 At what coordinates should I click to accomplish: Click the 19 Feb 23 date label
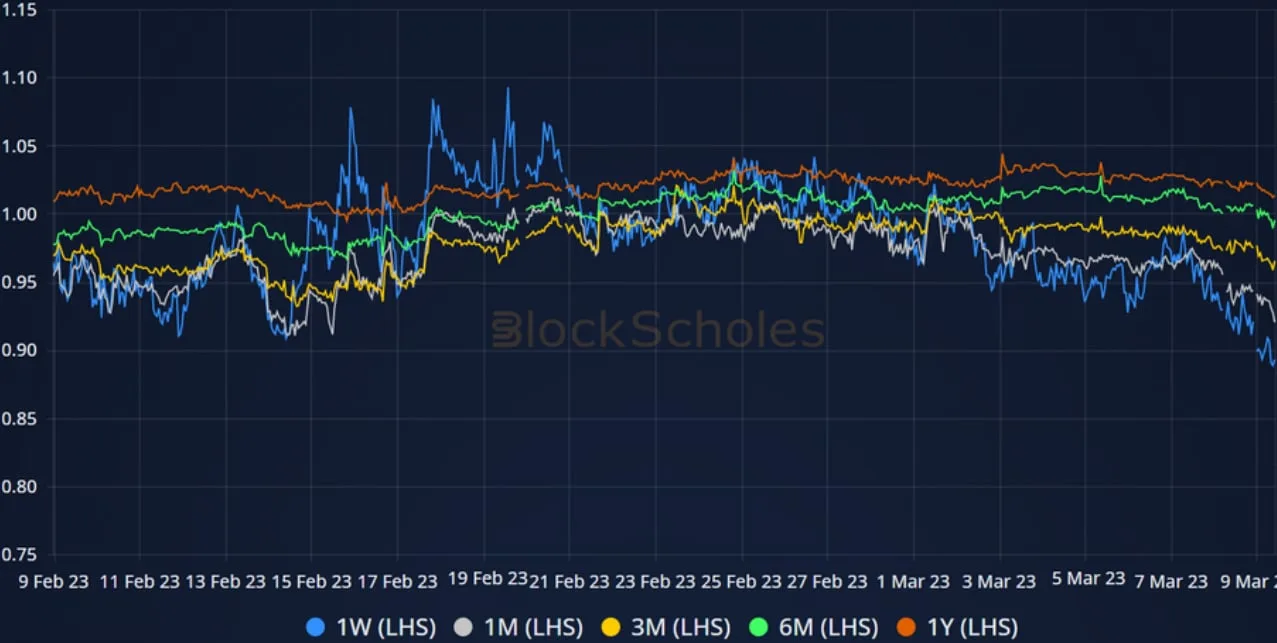click(487, 579)
